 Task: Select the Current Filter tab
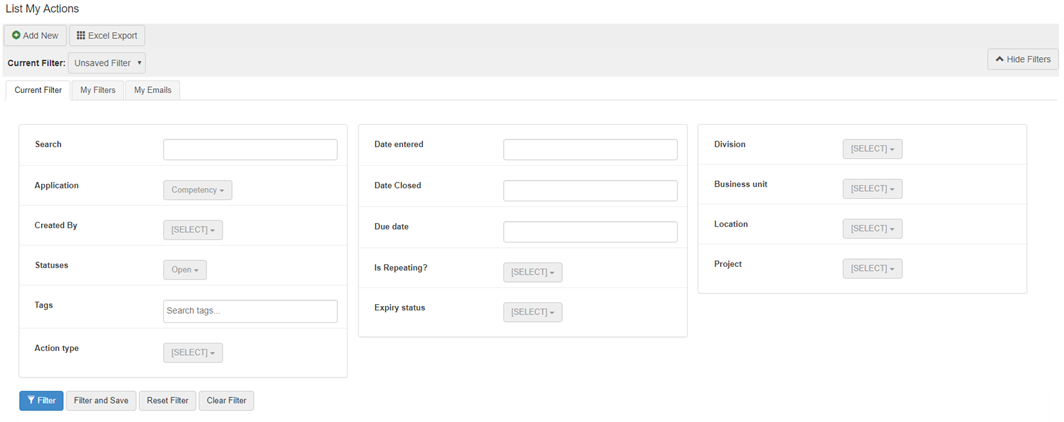[38, 90]
